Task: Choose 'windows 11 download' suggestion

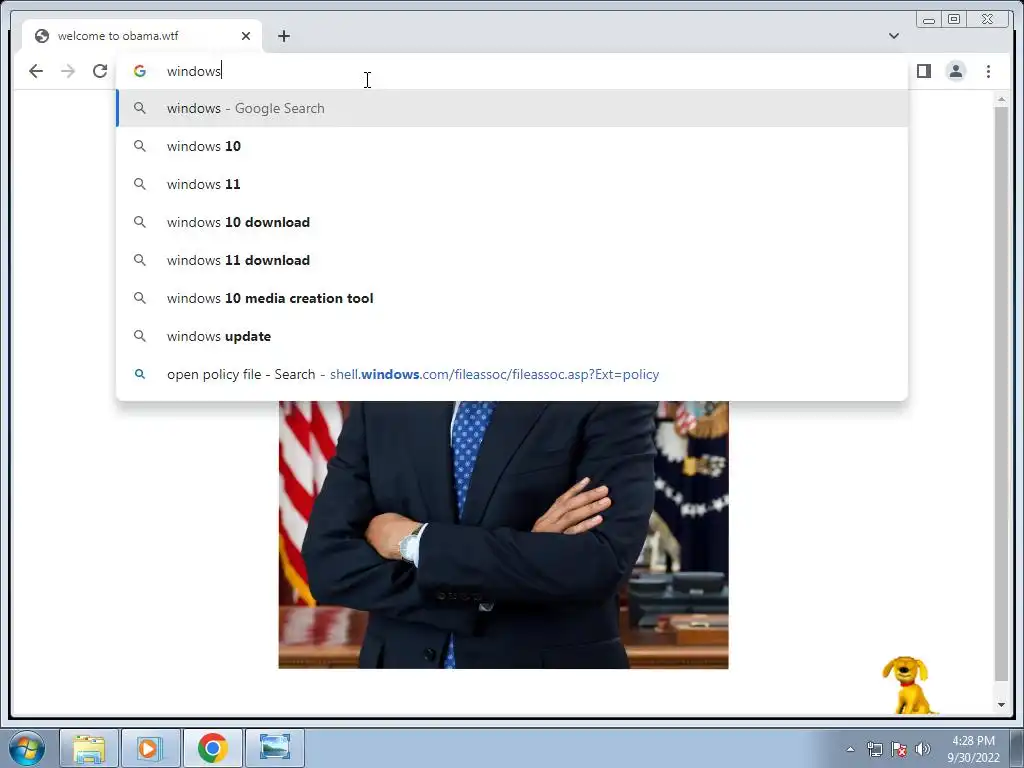Action: click(512, 260)
